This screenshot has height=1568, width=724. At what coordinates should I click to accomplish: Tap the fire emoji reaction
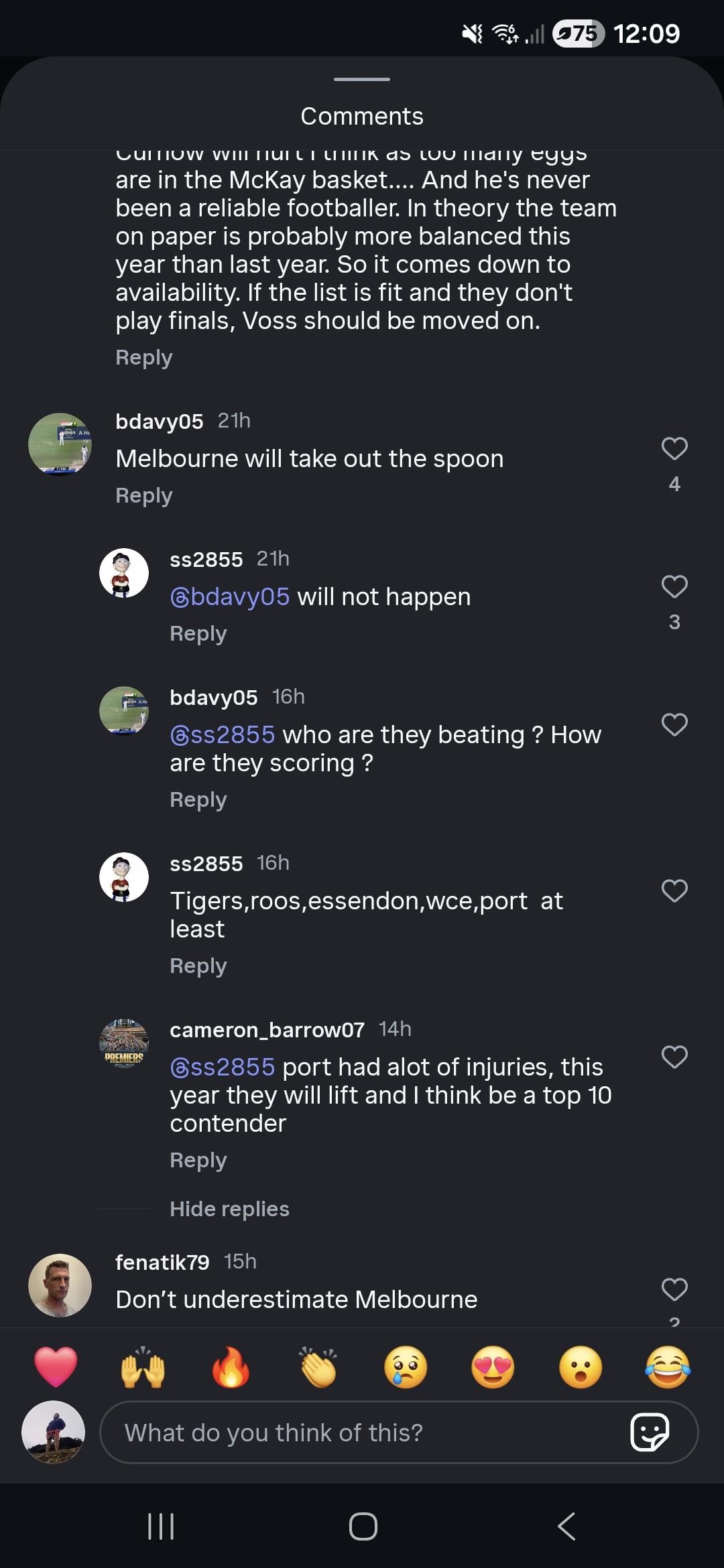coord(231,1367)
